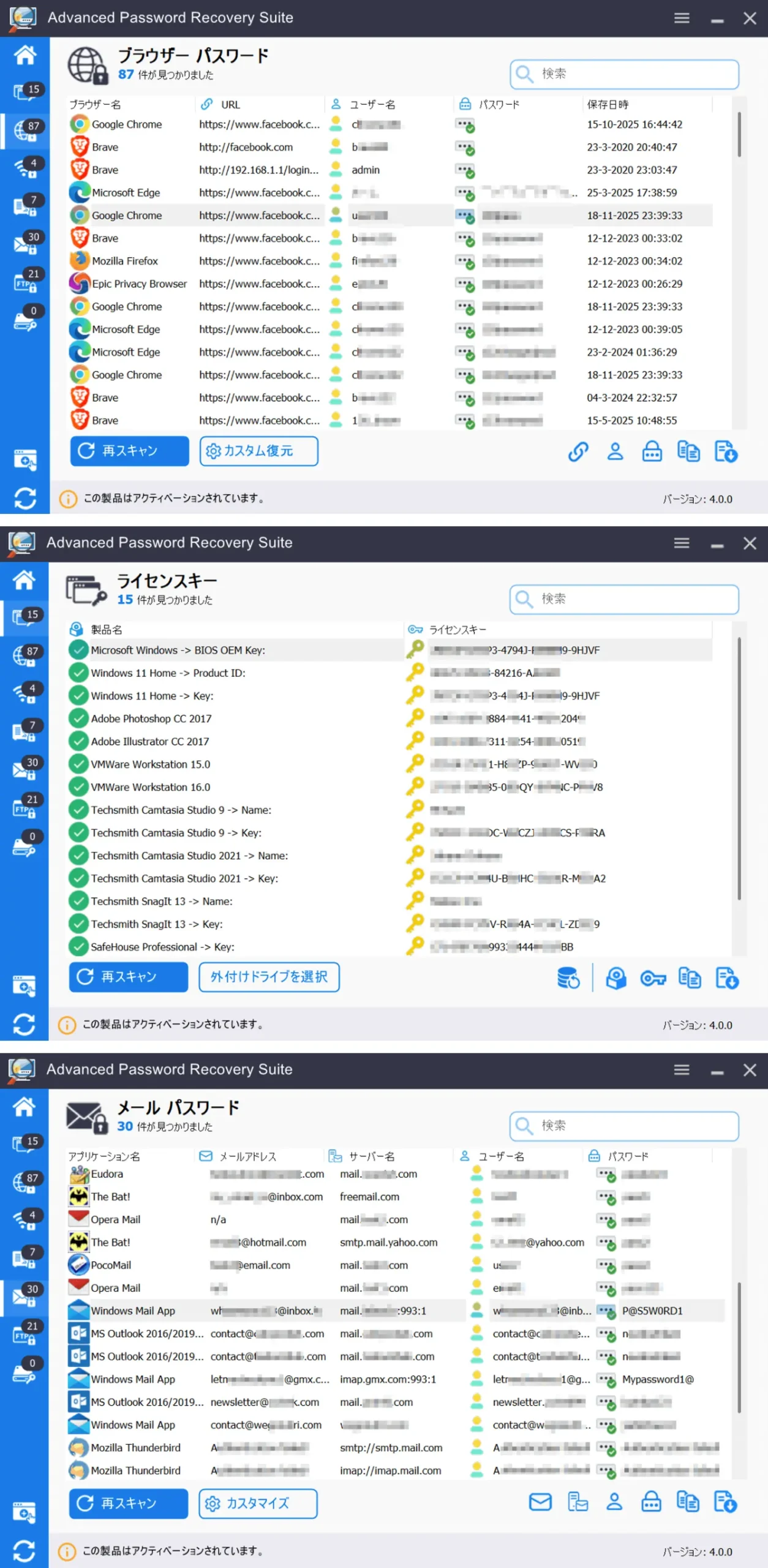Viewport: 768px width, 1568px height.
Task: Click scrollbar thumb in browser password list
Action: tap(739, 135)
